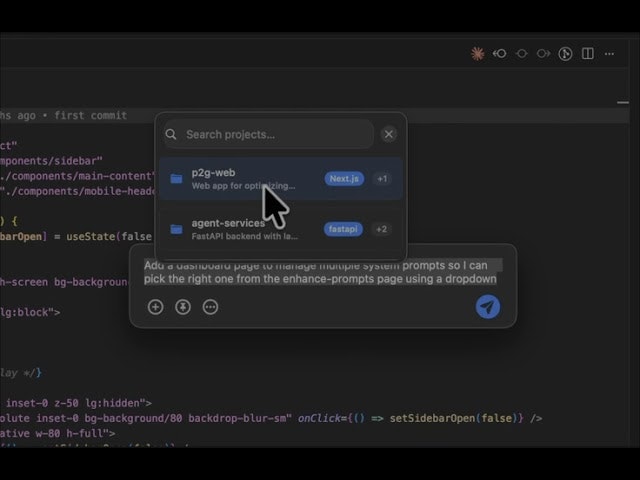Image resolution: width=640 pixels, height=480 pixels.
Task: Click the minimap marker at editor right edge
Action: click(x=623, y=102)
